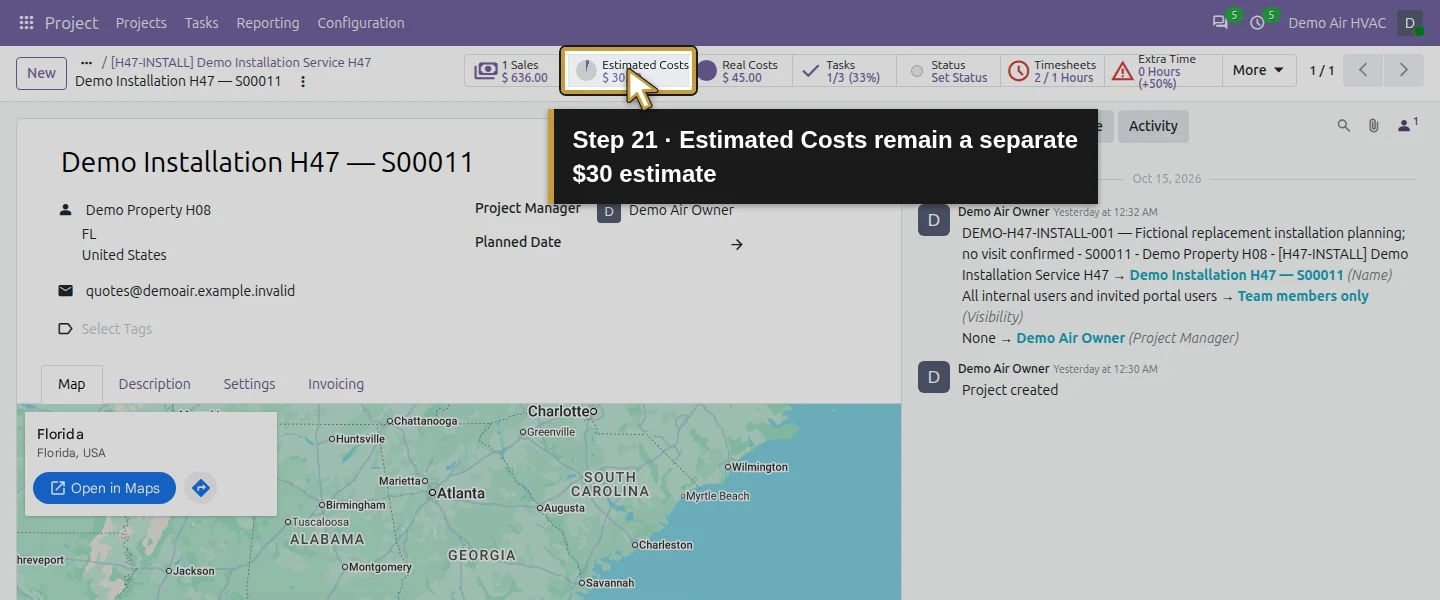Screen dimensions: 1440x600
Task: Click Atlanta on the map
Action: 458,493
